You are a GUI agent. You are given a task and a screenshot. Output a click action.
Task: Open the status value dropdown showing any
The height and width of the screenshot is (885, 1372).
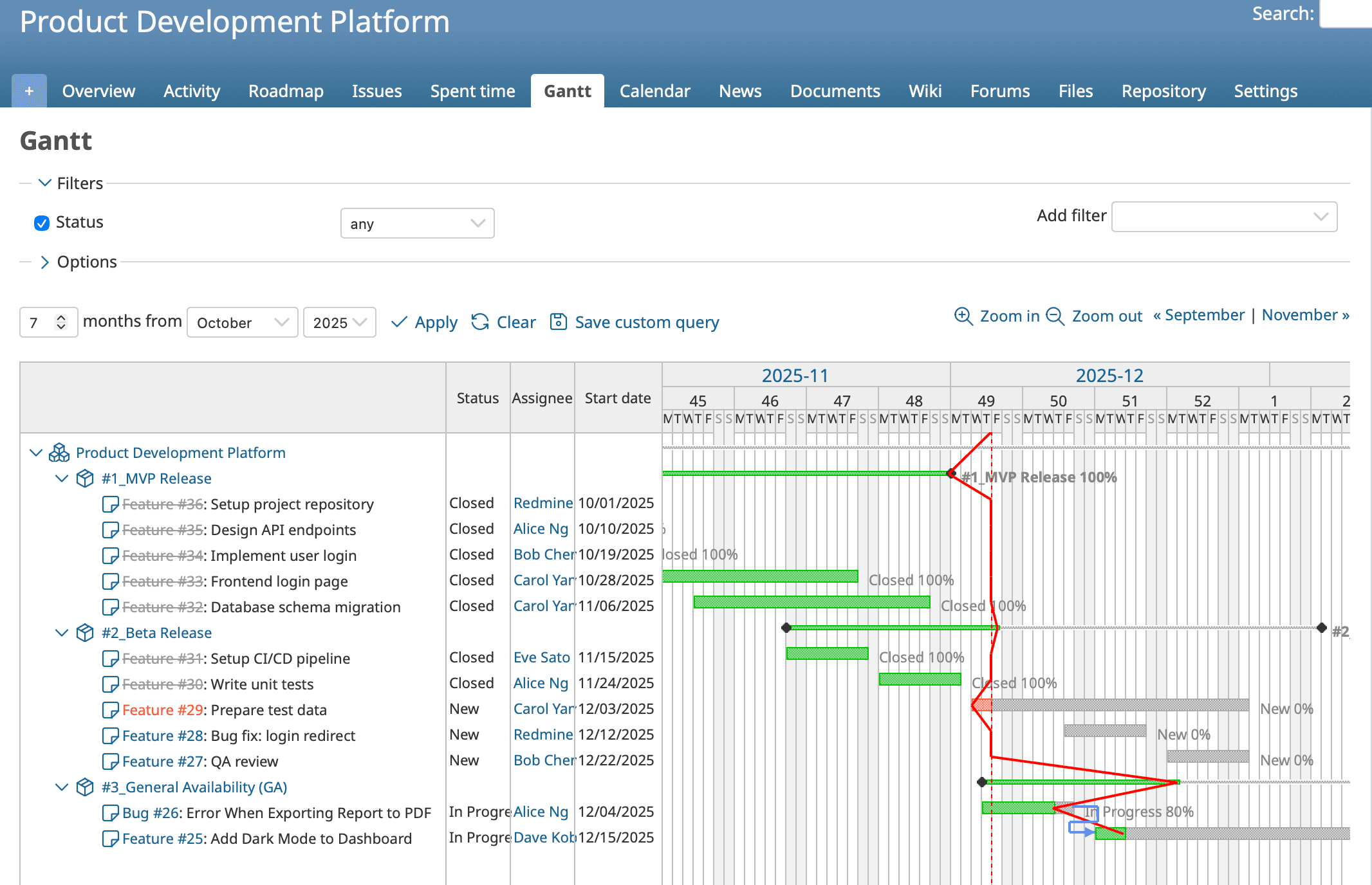pos(417,223)
